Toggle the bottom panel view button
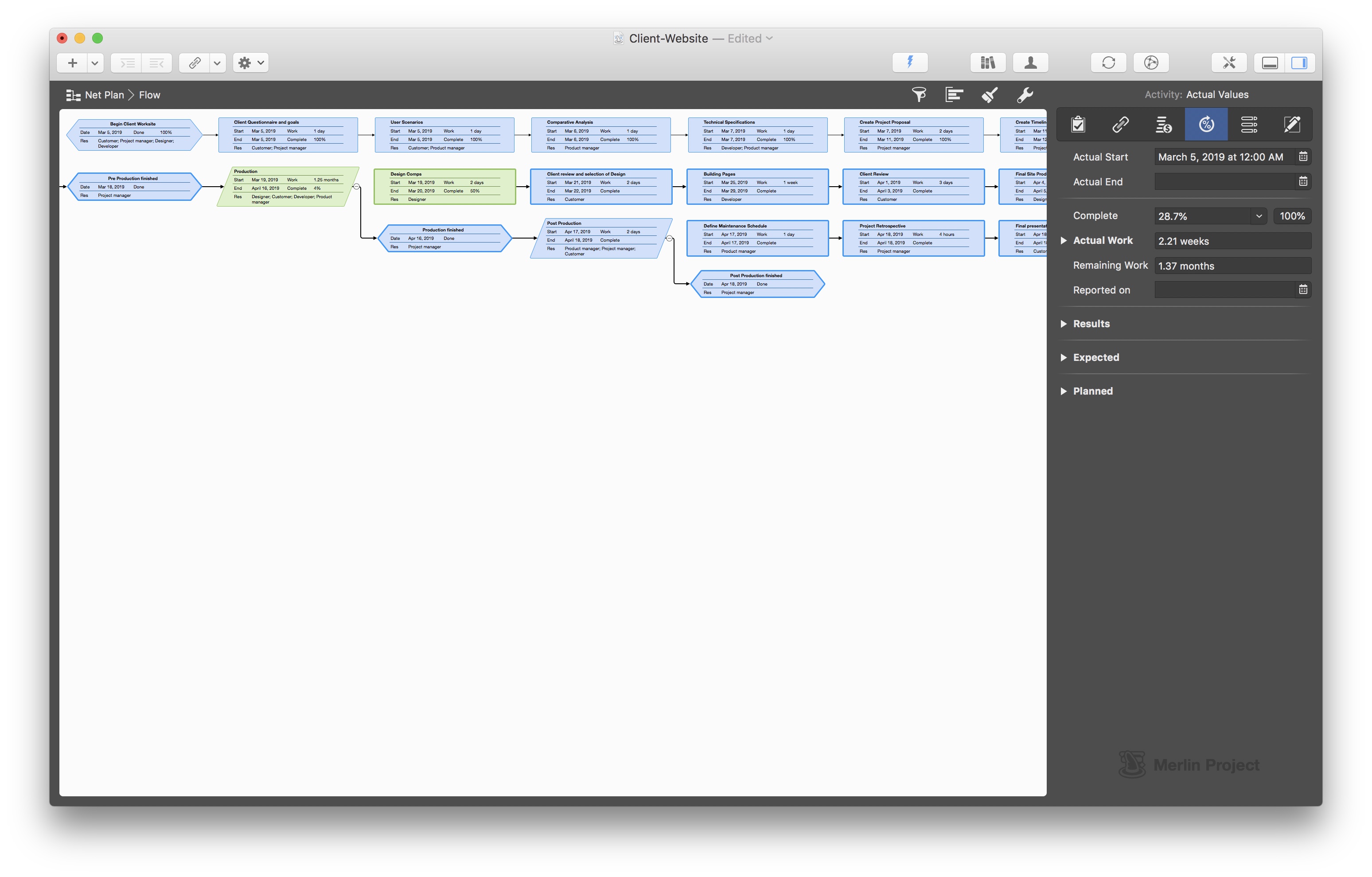1372x877 pixels. tap(1270, 63)
